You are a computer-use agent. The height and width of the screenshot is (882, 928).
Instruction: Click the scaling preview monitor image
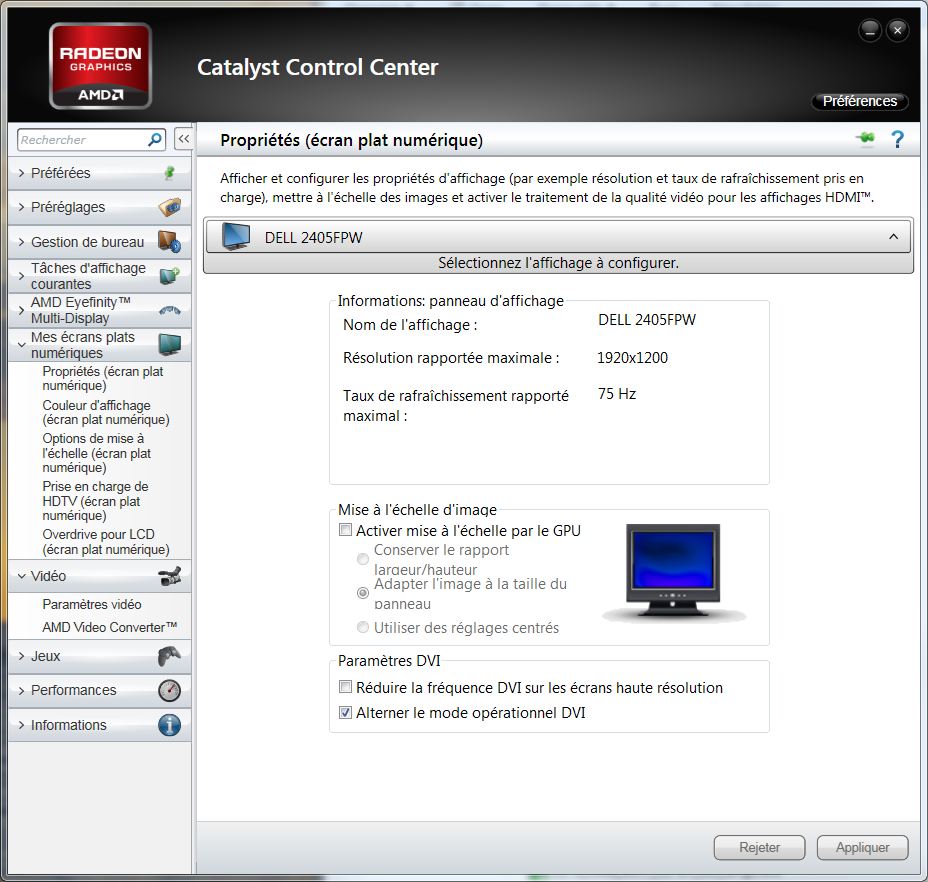674,571
